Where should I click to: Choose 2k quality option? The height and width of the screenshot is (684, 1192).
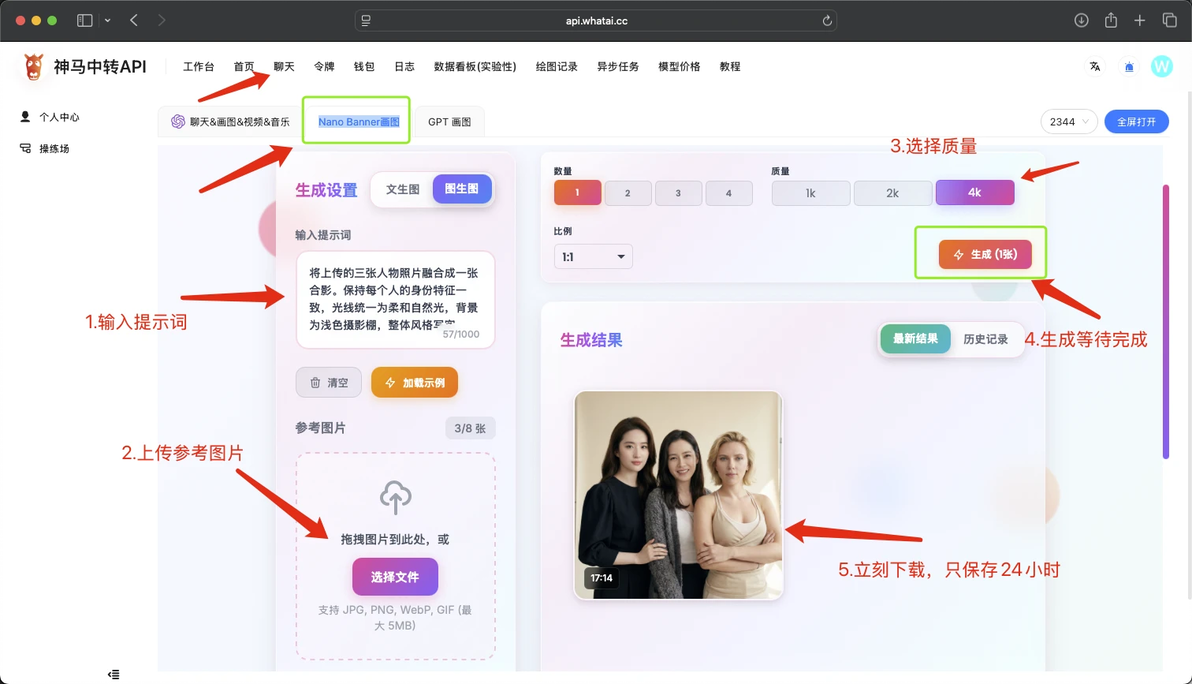pyautogui.click(x=892, y=193)
